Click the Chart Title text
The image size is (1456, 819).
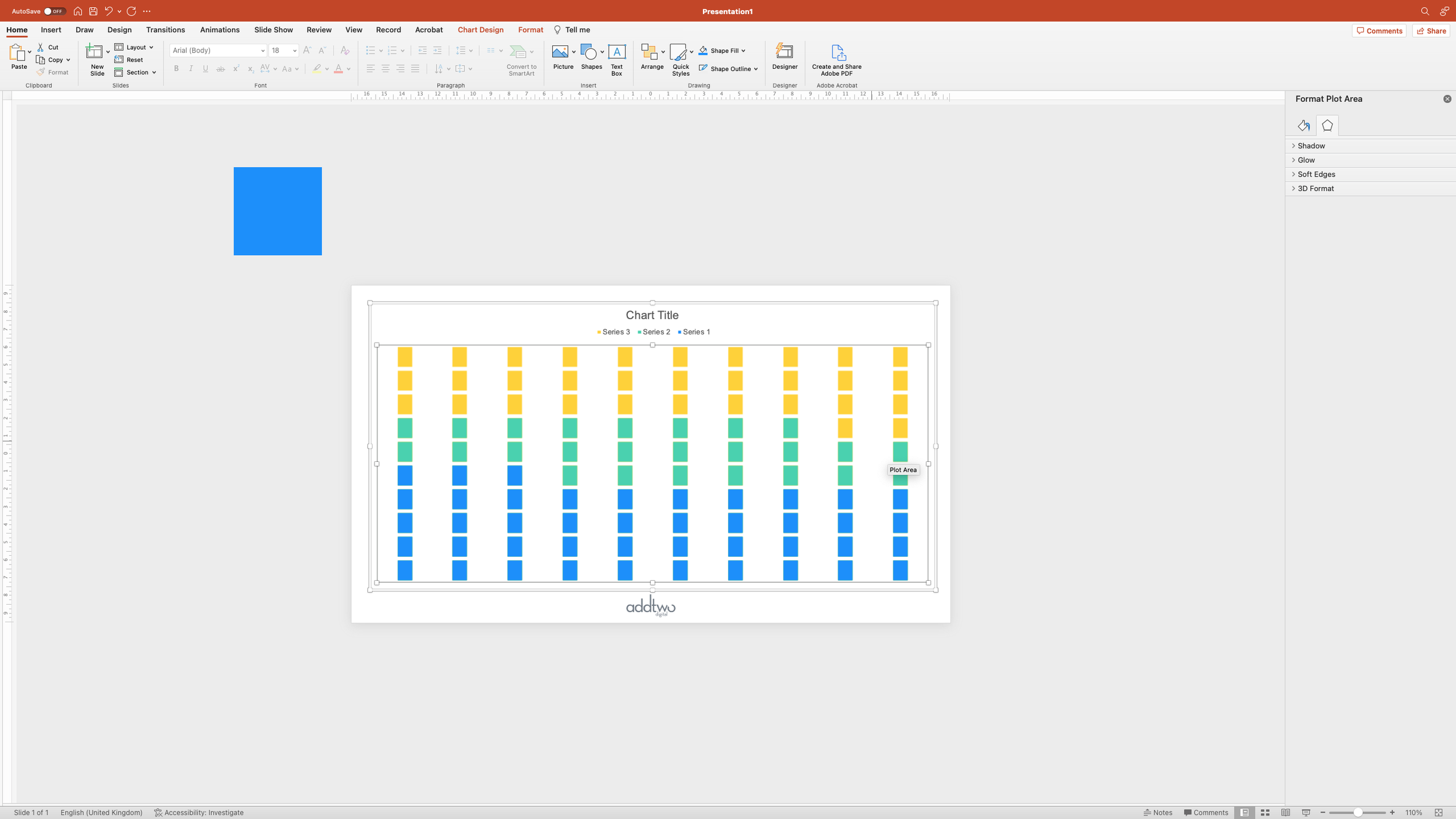click(652, 315)
